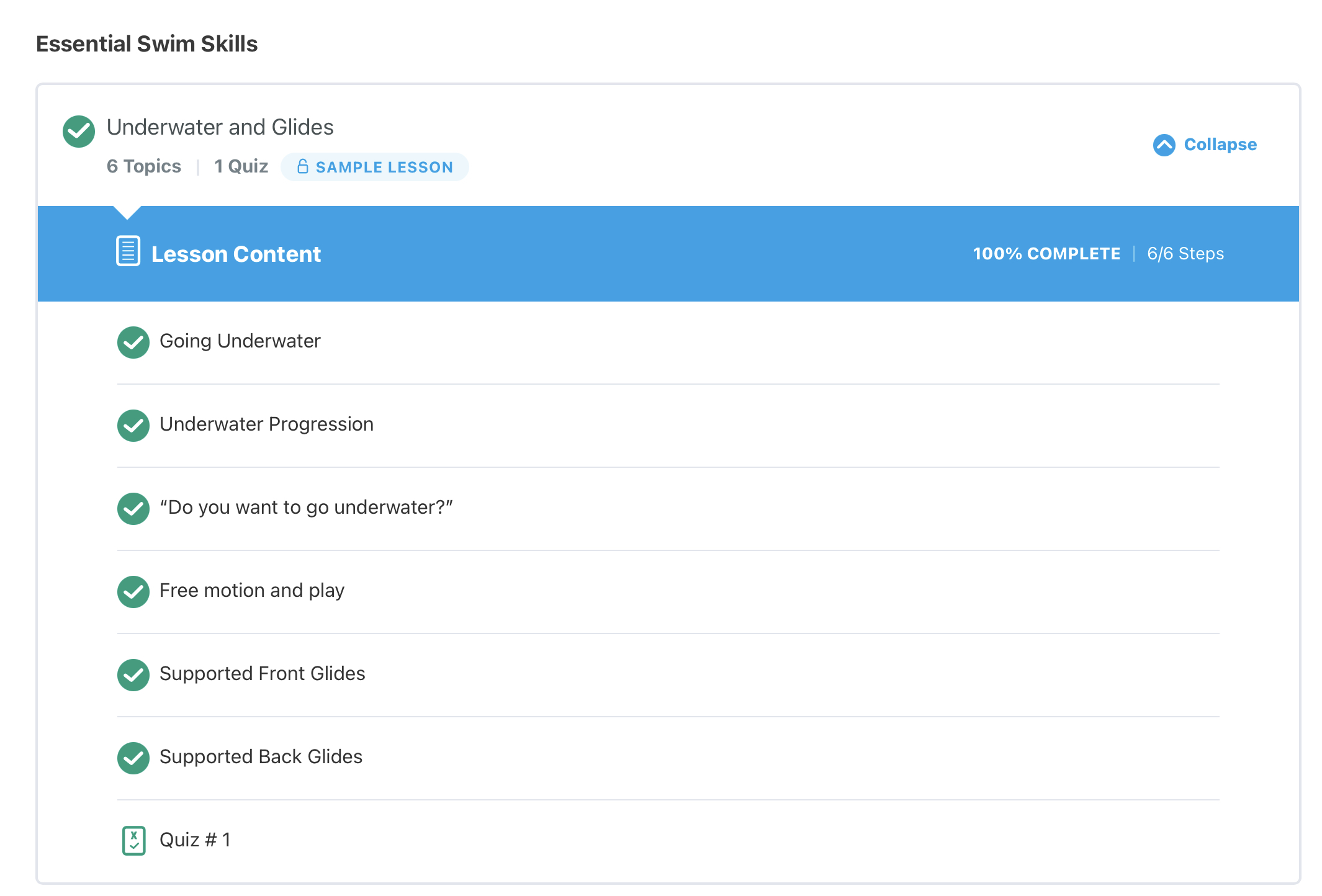The height and width of the screenshot is (896, 1322).
Task: Click the green checkmark beside Underwater and Glides
Action: click(79, 132)
